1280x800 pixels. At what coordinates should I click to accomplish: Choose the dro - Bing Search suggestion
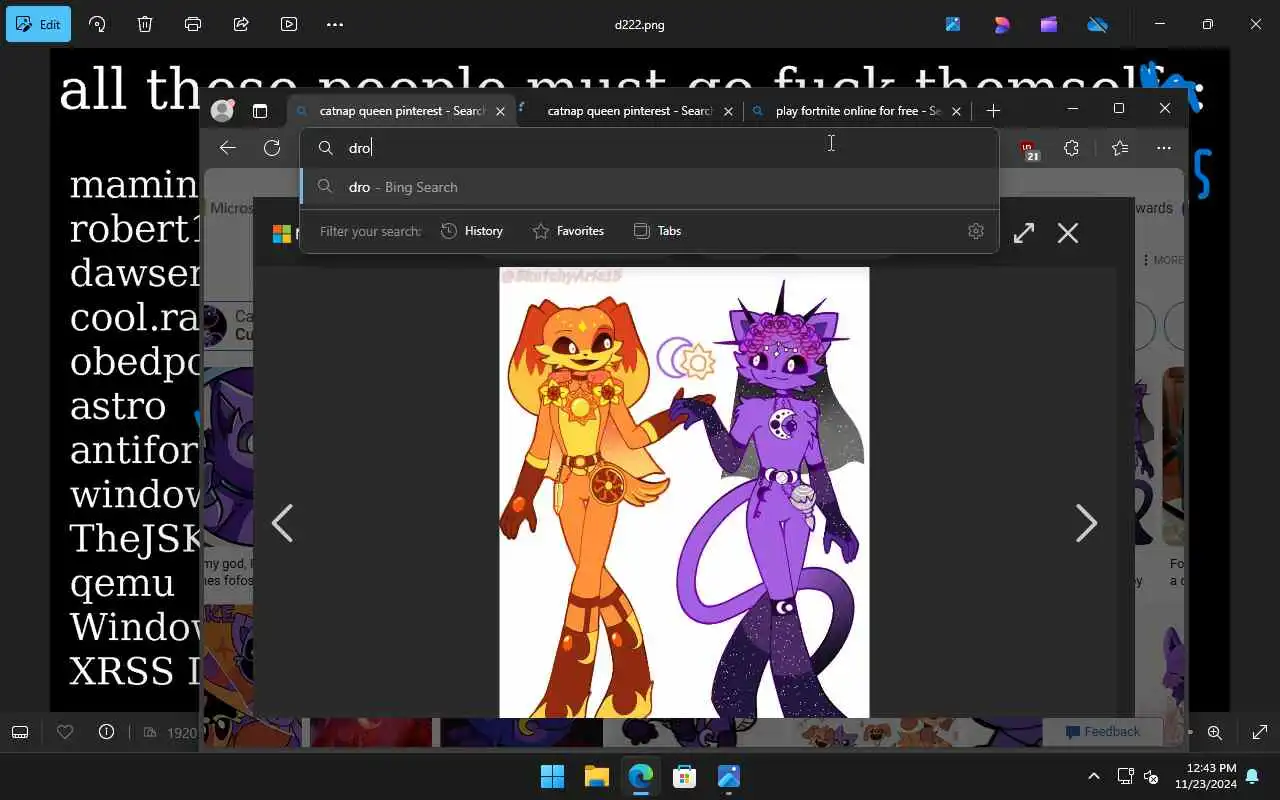click(x=649, y=187)
